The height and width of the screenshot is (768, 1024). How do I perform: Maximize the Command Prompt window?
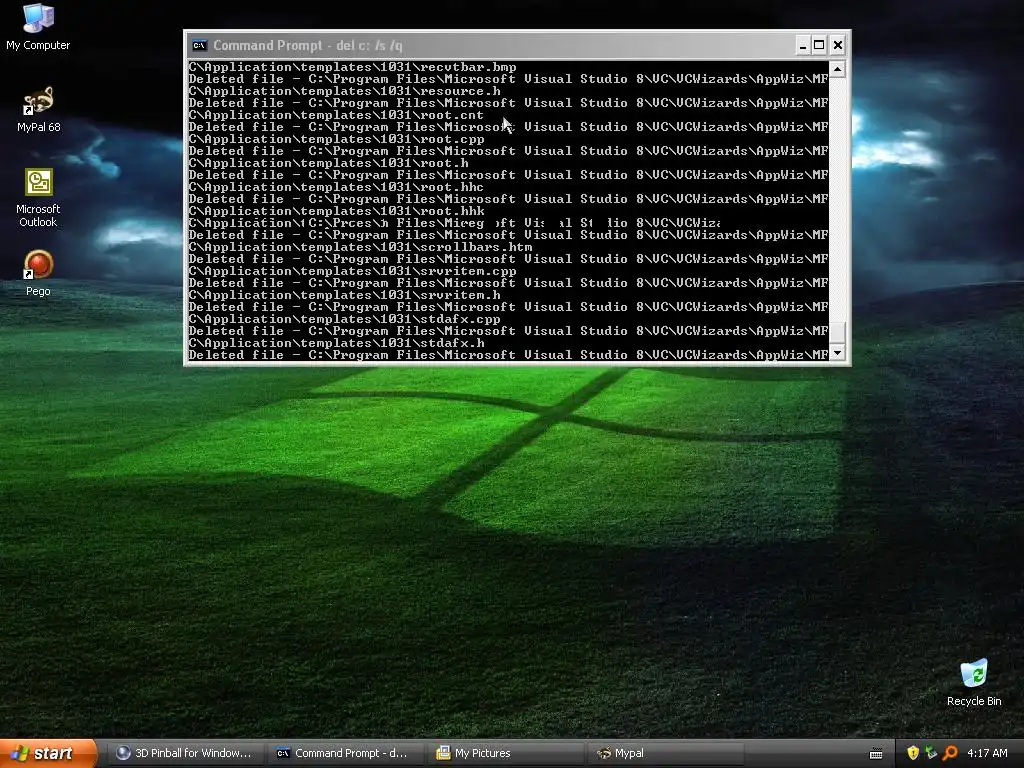(819, 45)
